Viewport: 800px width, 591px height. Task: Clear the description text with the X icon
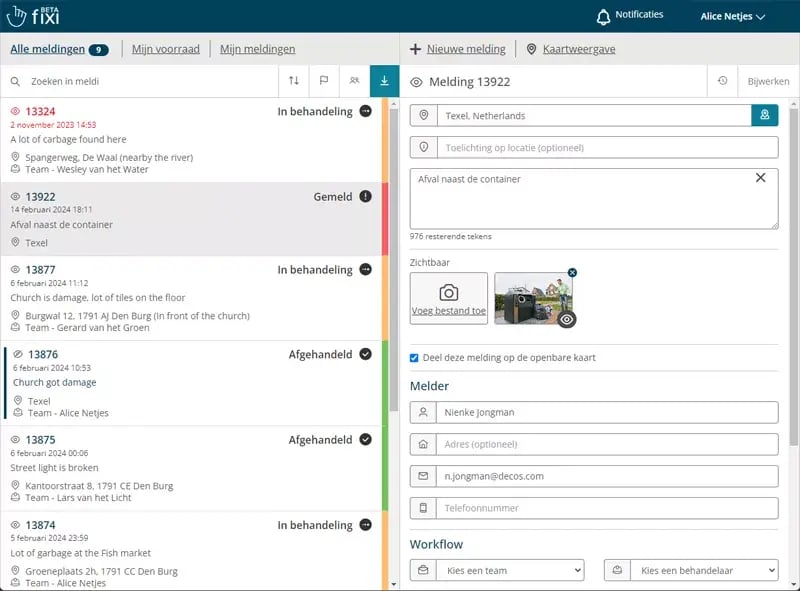point(760,178)
